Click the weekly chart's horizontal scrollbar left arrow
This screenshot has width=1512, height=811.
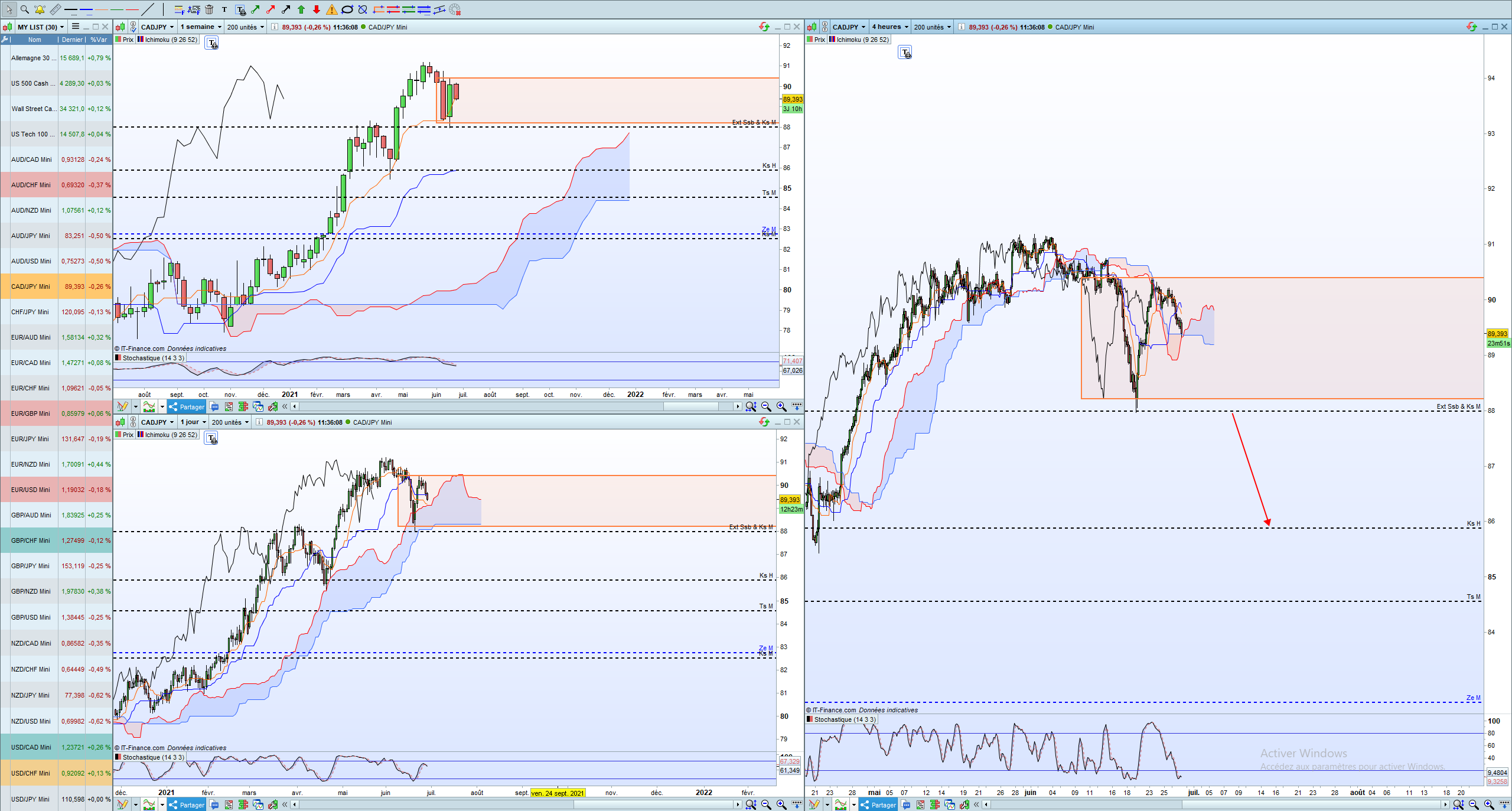click(x=294, y=406)
